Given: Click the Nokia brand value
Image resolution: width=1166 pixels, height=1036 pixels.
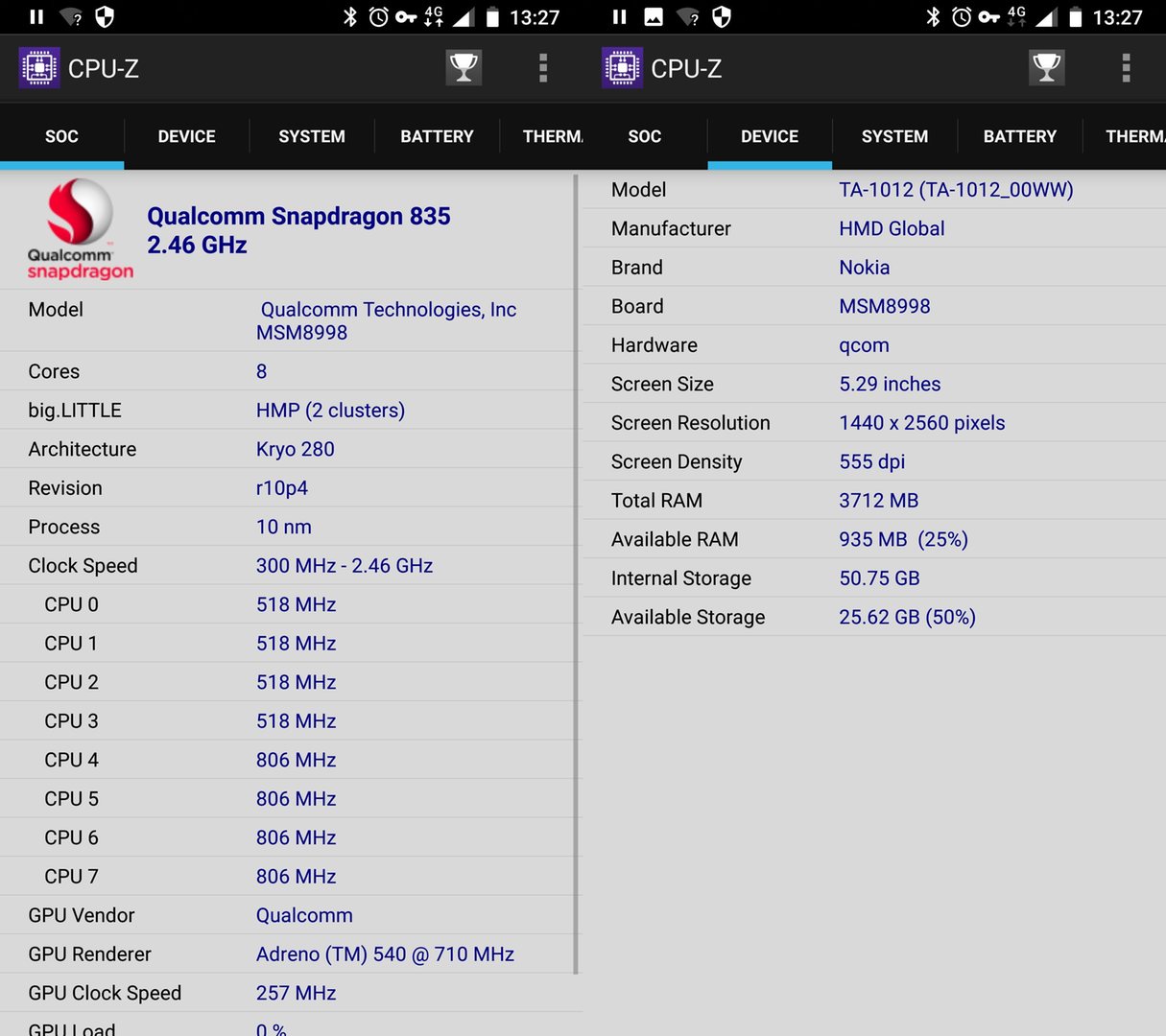Looking at the screenshot, I should coord(864,268).
